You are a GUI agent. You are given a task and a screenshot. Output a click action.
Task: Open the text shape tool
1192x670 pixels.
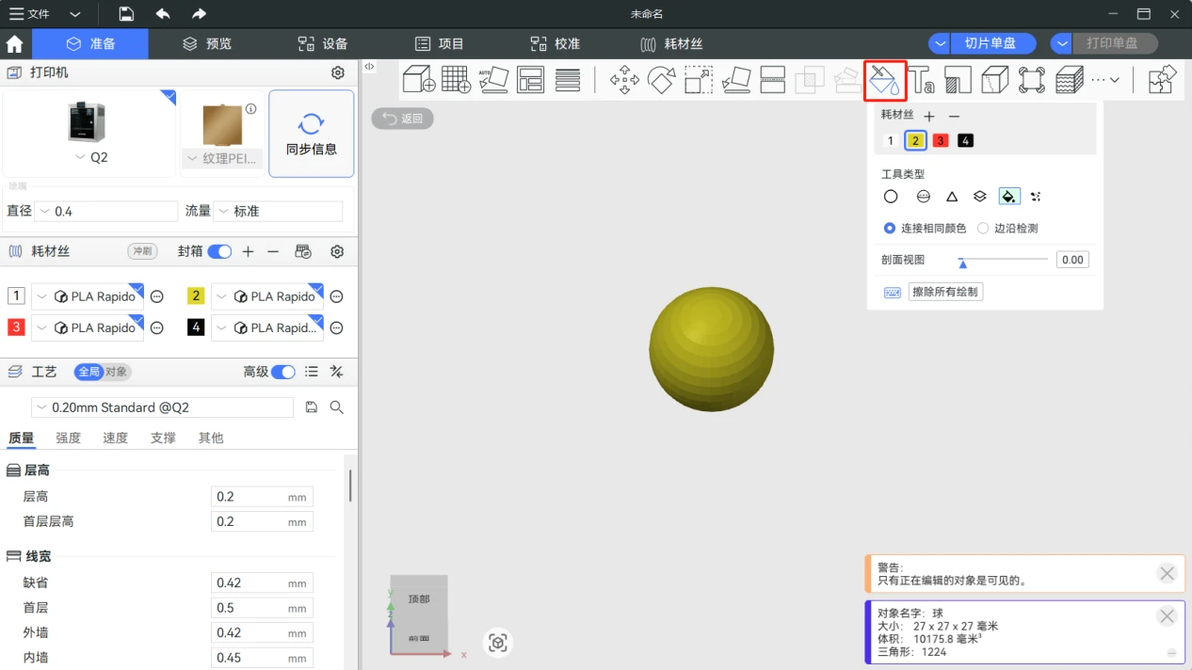pyautogui.click(x=921, y=79)
